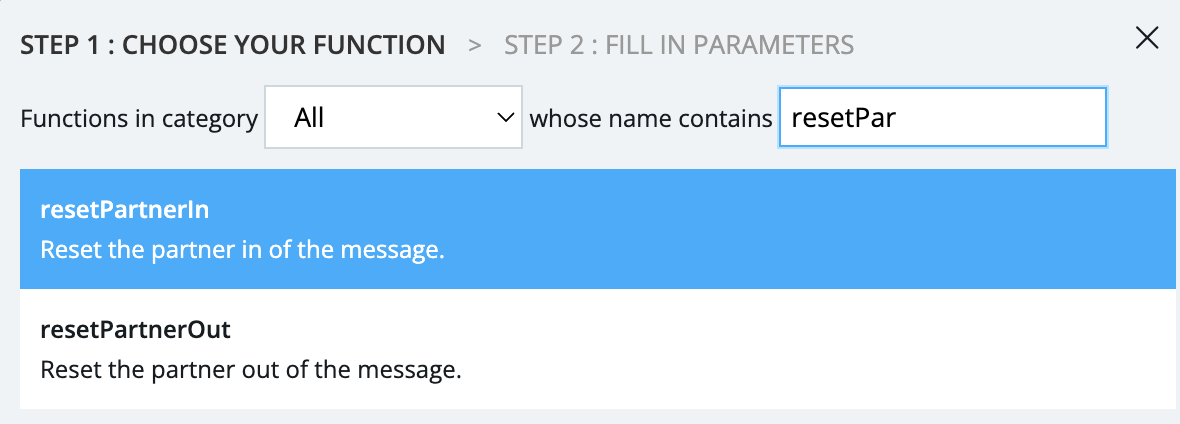Click Step 1: Choose Your Function heading

(x=233, y=44)
